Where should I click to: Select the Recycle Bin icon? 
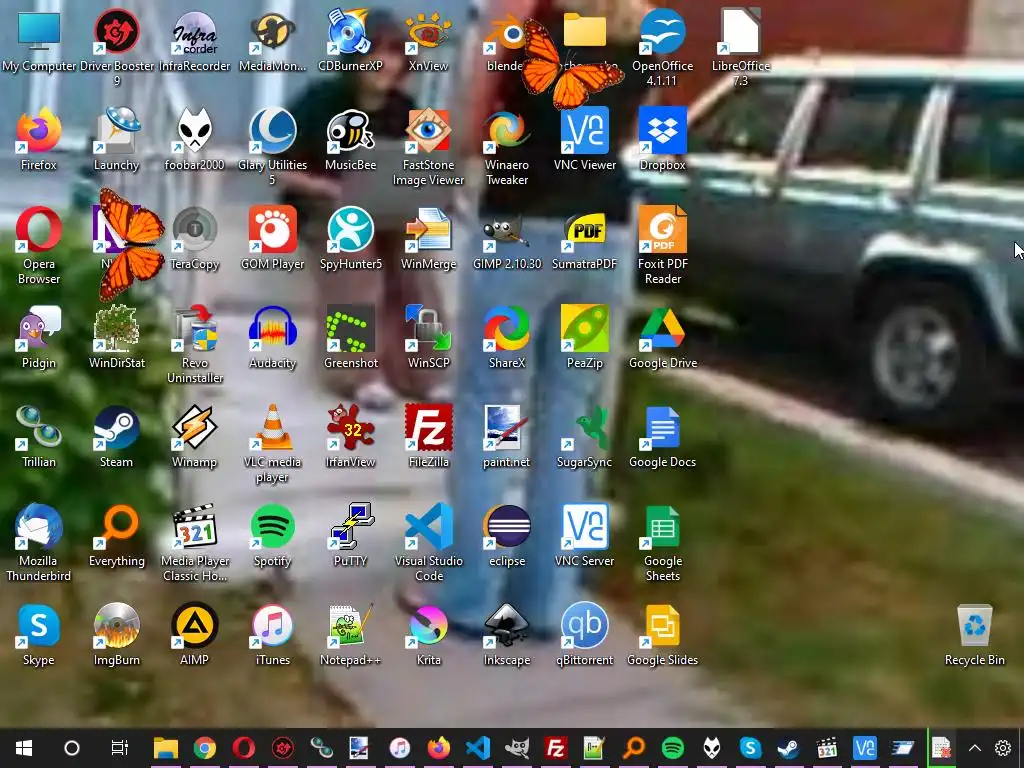tap(974, 635)
